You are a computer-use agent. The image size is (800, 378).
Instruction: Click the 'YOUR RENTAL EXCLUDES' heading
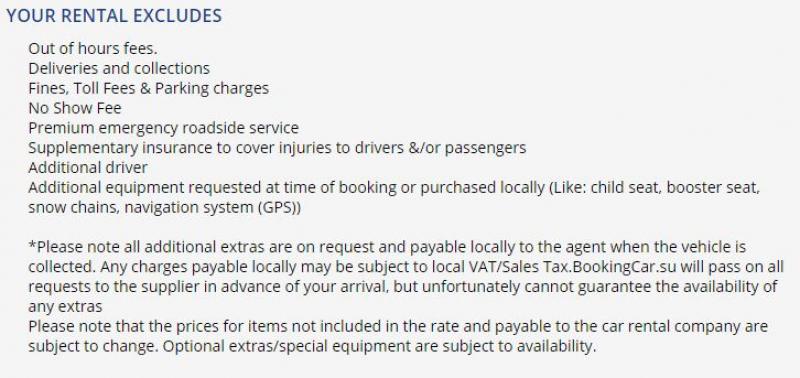[x=114, y=16]
